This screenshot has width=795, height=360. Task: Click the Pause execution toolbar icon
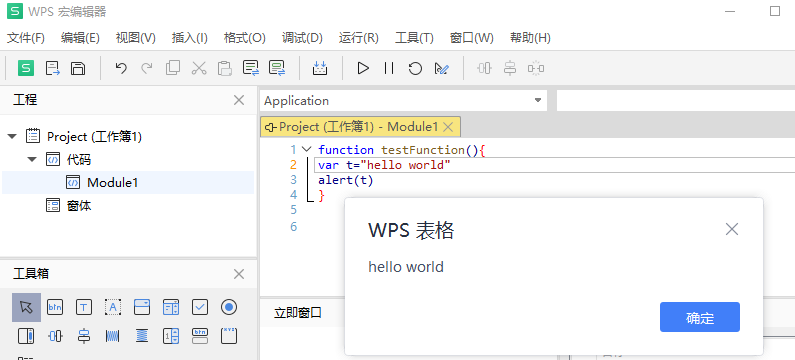[x=389, y=68]
